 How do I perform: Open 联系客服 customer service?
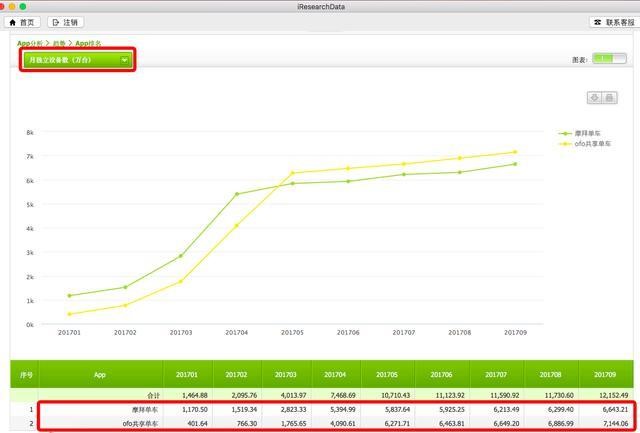(605, 22)
